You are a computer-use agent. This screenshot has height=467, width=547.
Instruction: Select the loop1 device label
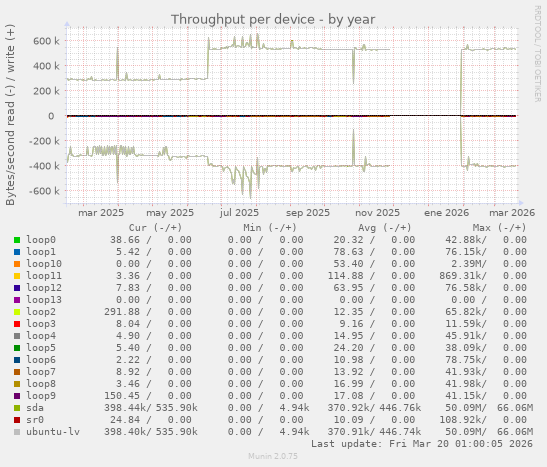coord(41,252)
